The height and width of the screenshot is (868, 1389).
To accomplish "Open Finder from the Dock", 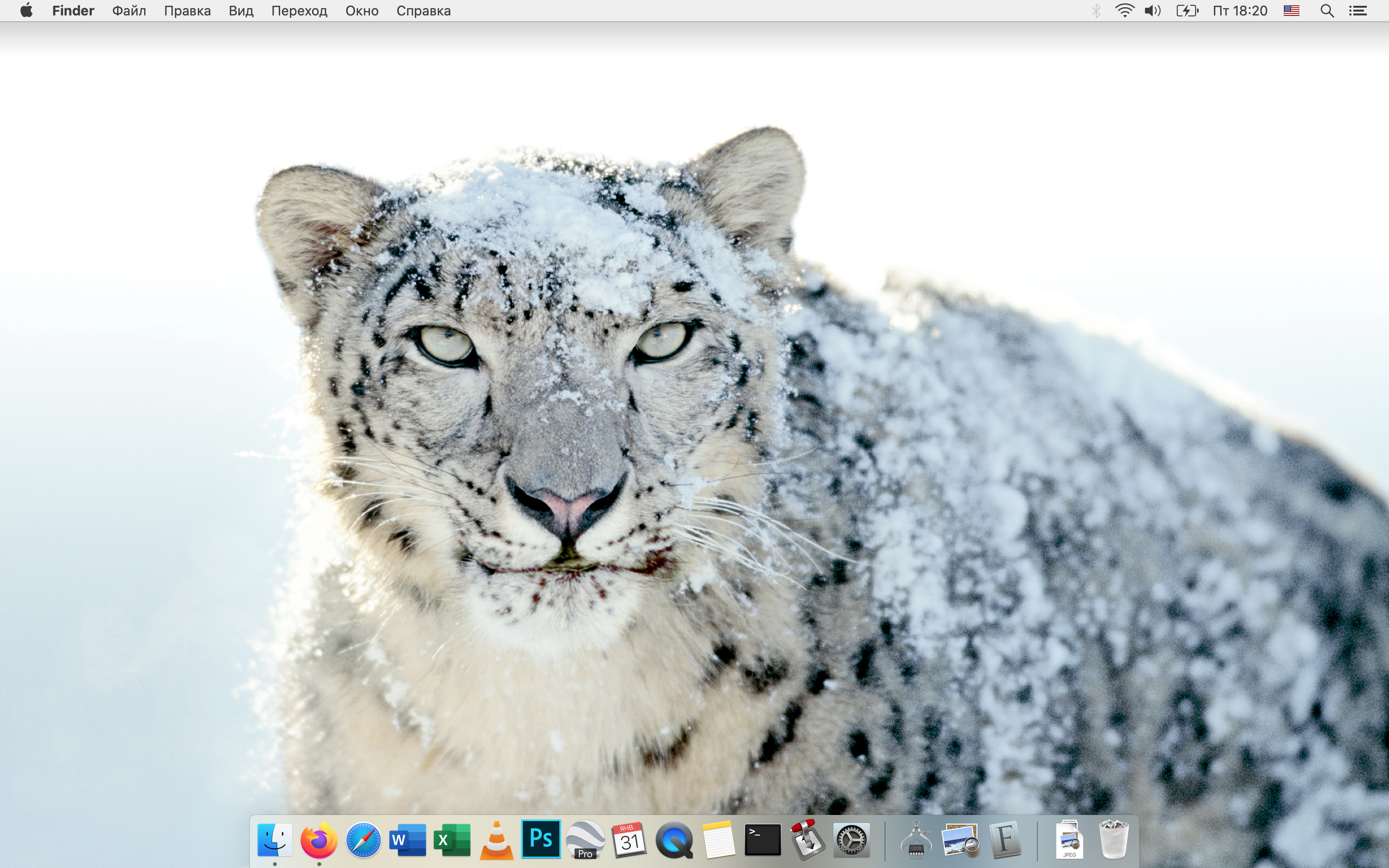I will click(274, 841).
